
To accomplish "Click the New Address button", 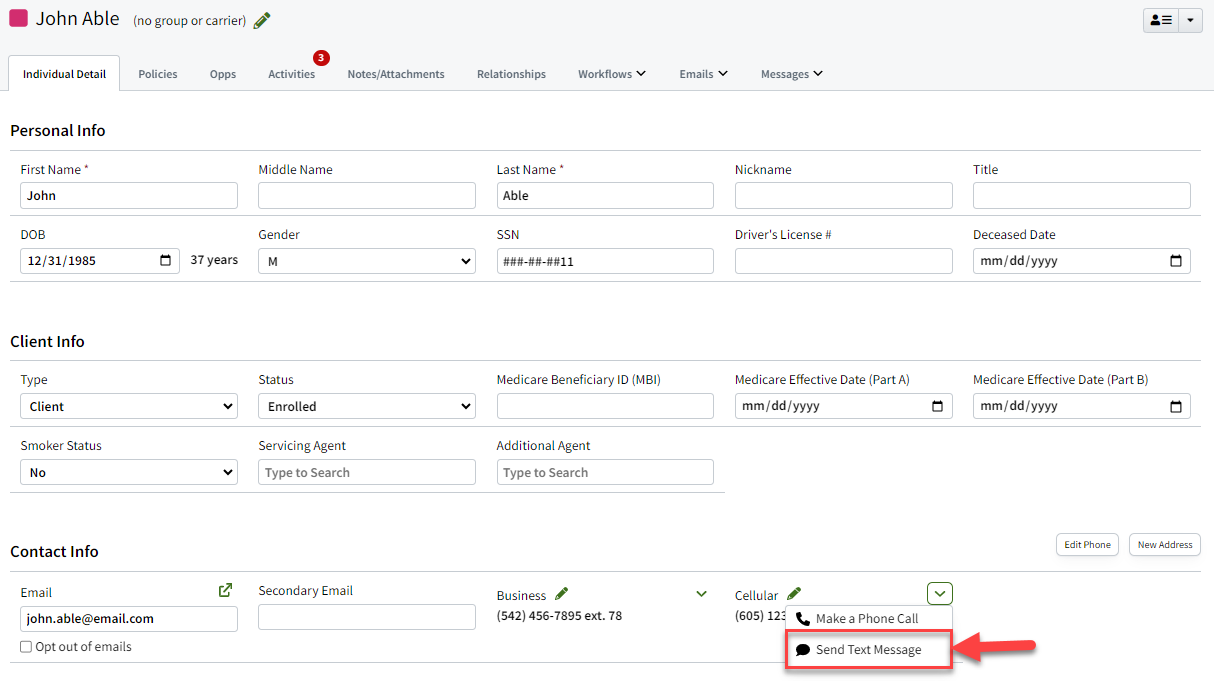I will [x=1165, y=545].
